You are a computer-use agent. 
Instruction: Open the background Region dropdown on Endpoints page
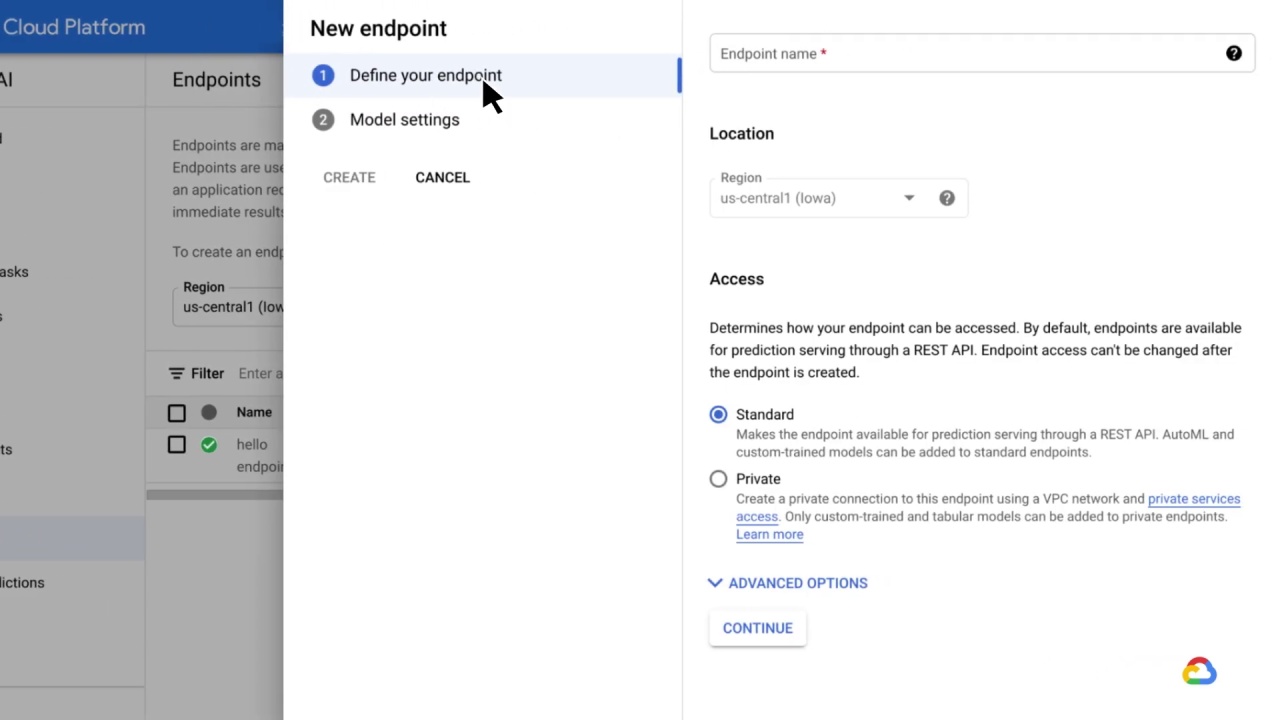(x=229, y=306)
